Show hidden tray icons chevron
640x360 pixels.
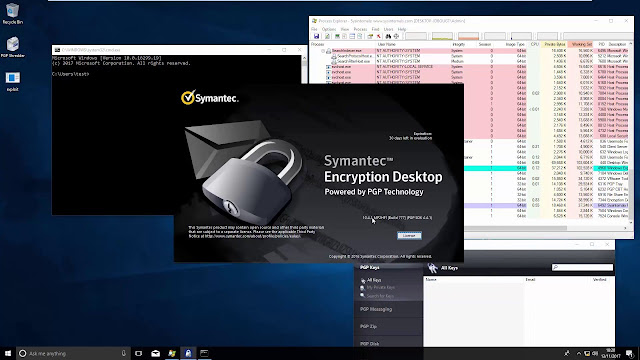click(578, 353)
